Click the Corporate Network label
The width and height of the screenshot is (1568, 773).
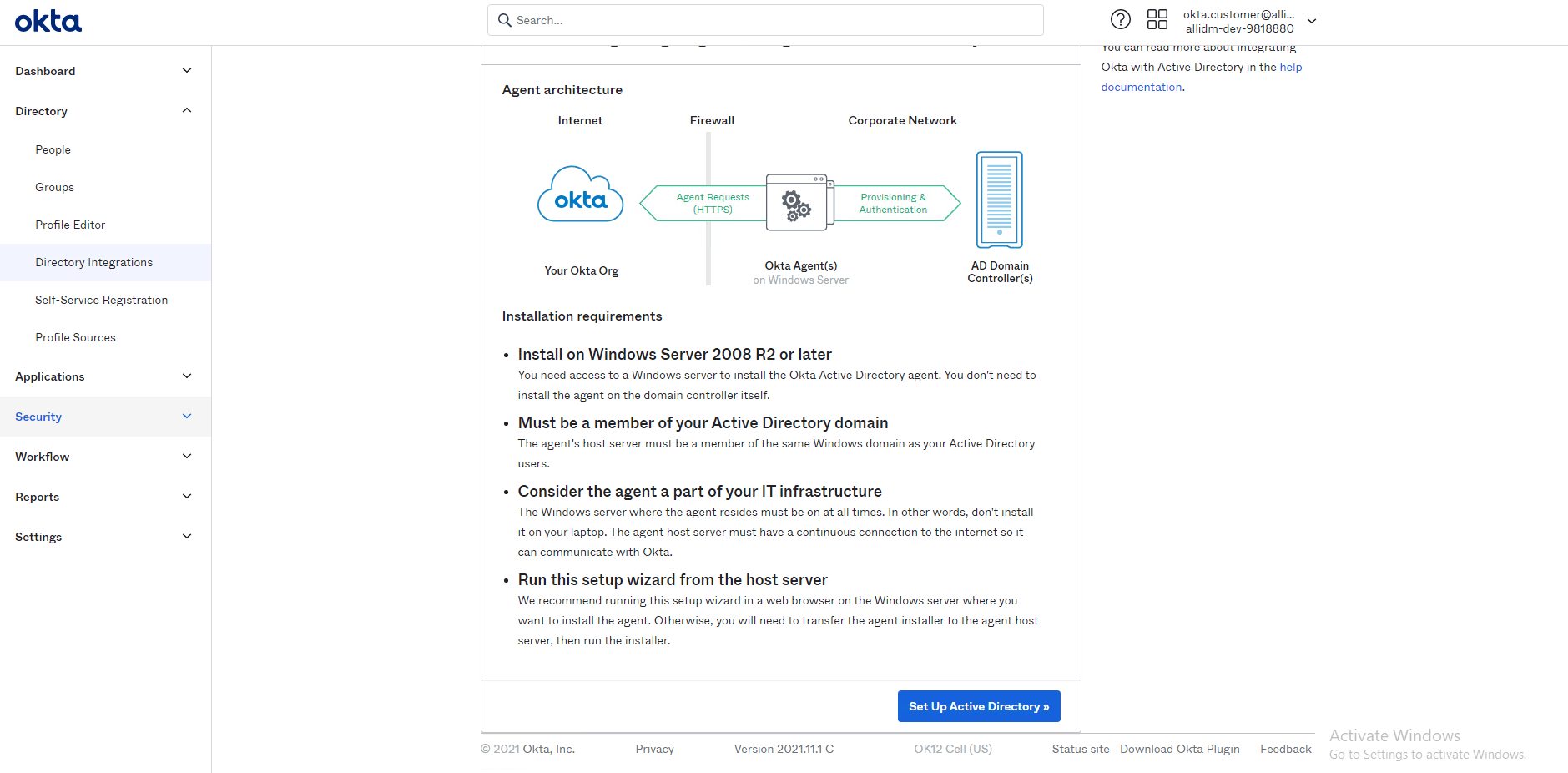click(903, 120)
